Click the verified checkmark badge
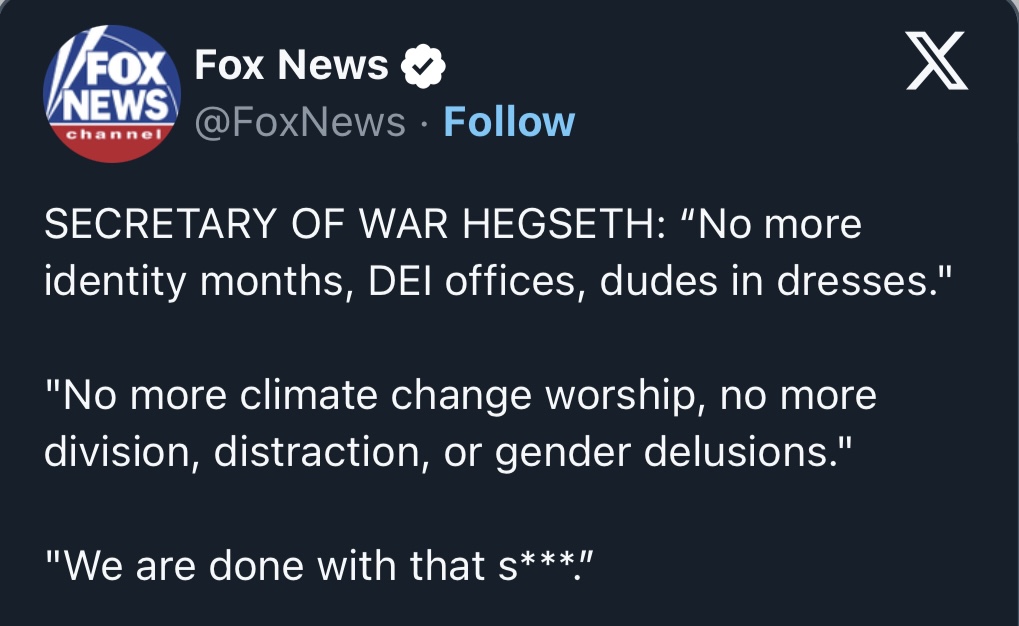This screenshot has width=1019, height=626. point(423,68)
